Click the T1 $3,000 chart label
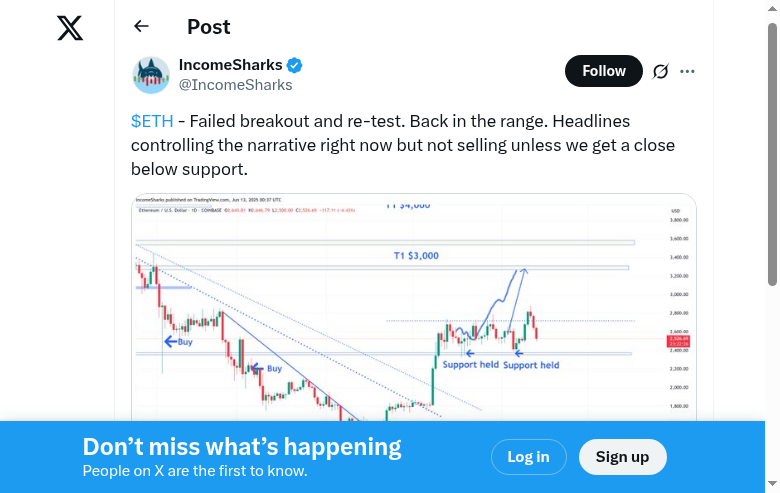 [416, 256]
